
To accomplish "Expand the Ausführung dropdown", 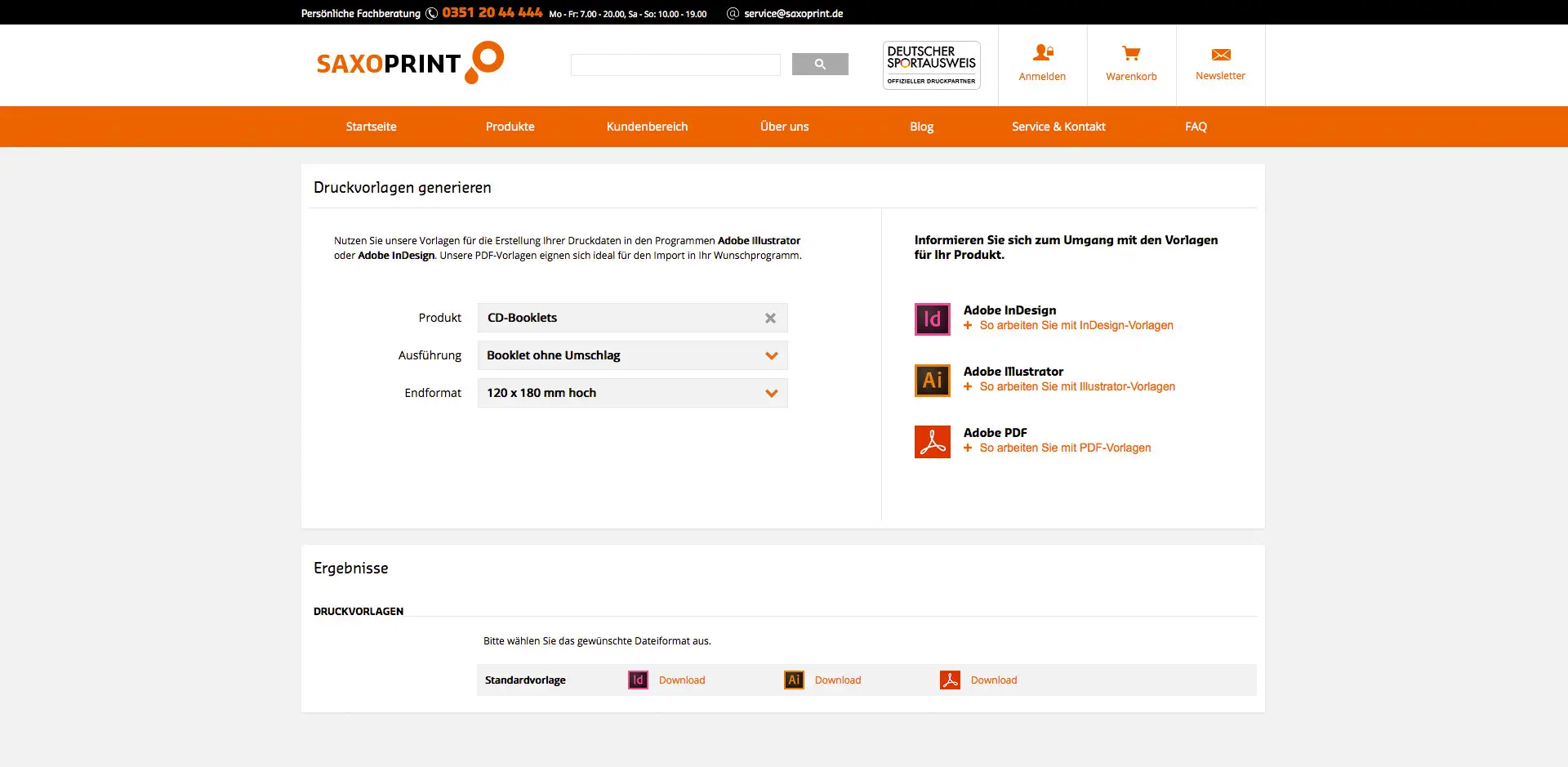I will click(x=771, y=356).
